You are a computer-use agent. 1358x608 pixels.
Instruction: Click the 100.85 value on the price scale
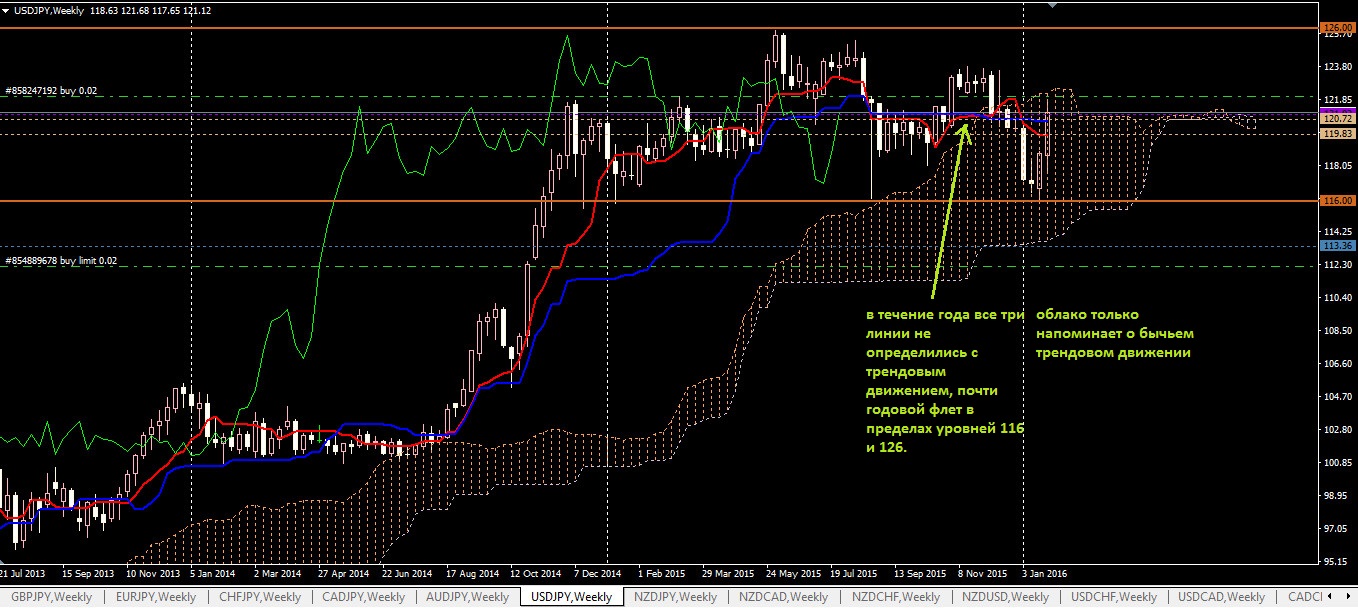pos(1337,462)
